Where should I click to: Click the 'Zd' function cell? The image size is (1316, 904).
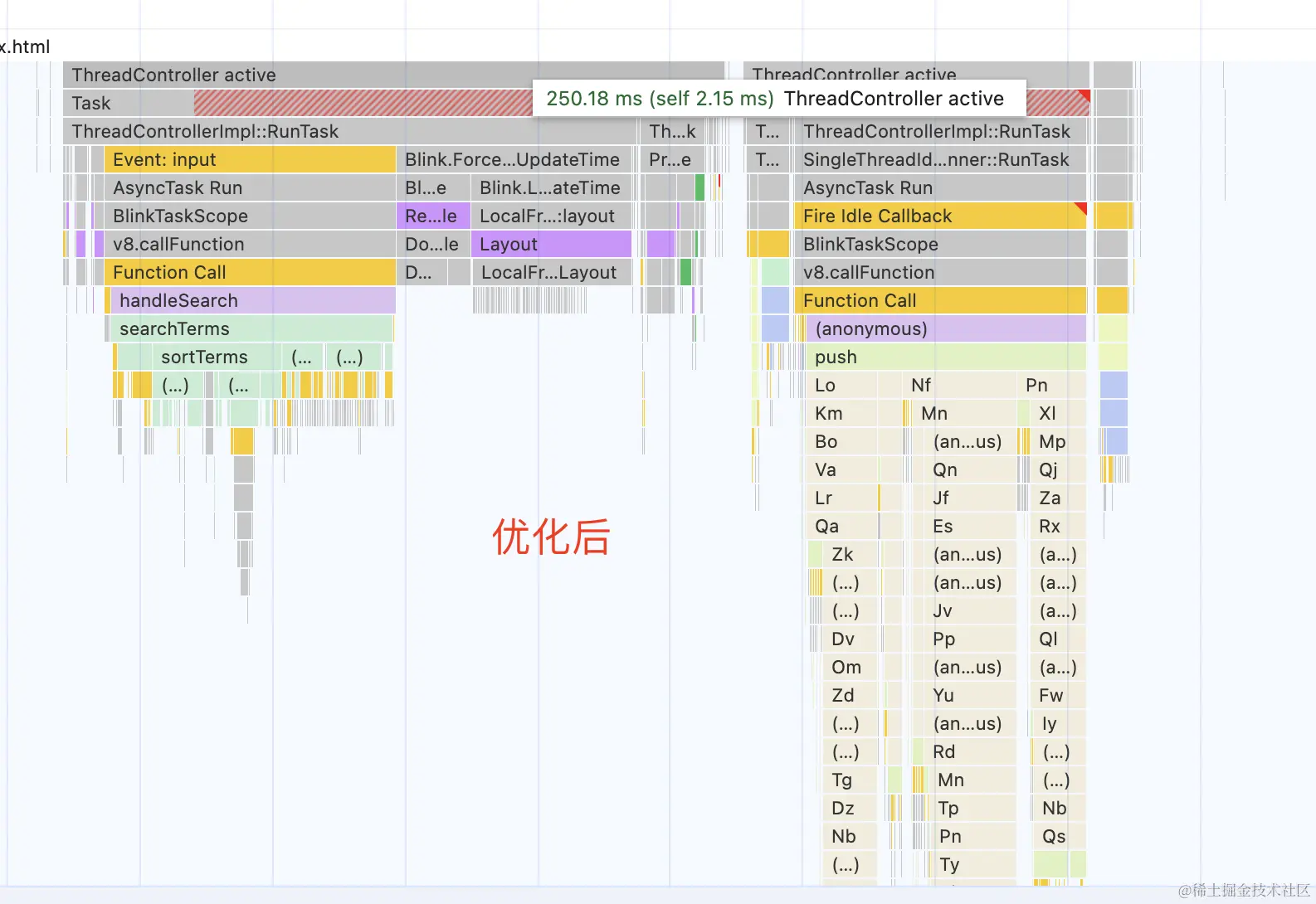pyautogui.click(x=850, y=695)
